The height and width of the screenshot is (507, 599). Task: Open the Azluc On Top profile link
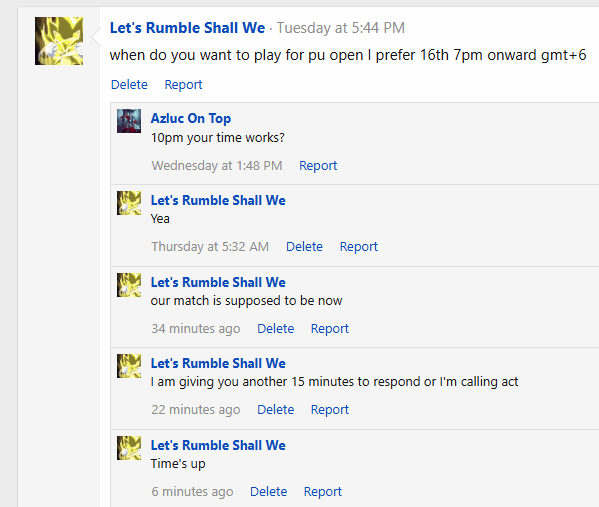pyautogui.click(x=191, y=118)
